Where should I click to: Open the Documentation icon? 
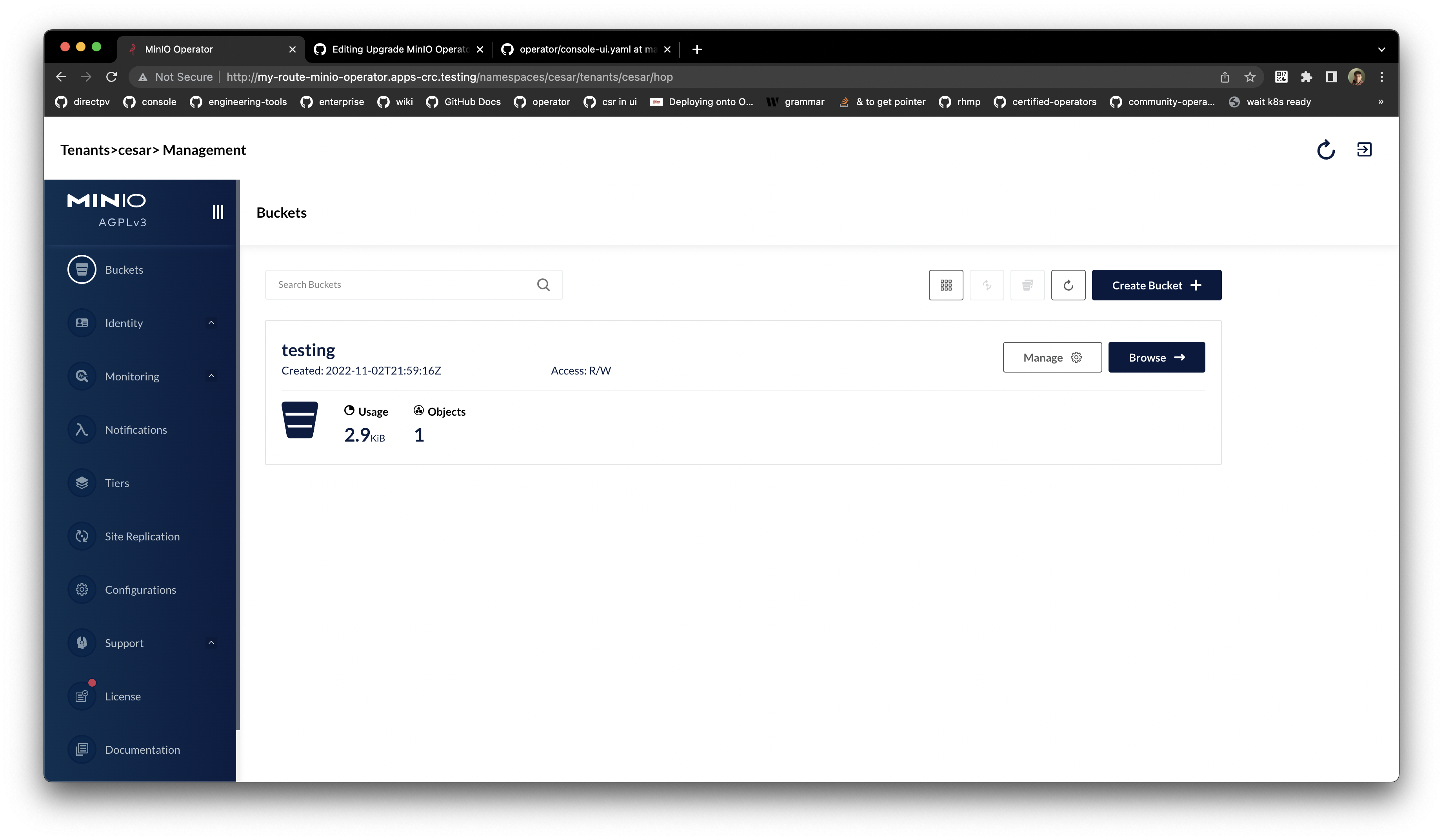[x=82, y=749]
